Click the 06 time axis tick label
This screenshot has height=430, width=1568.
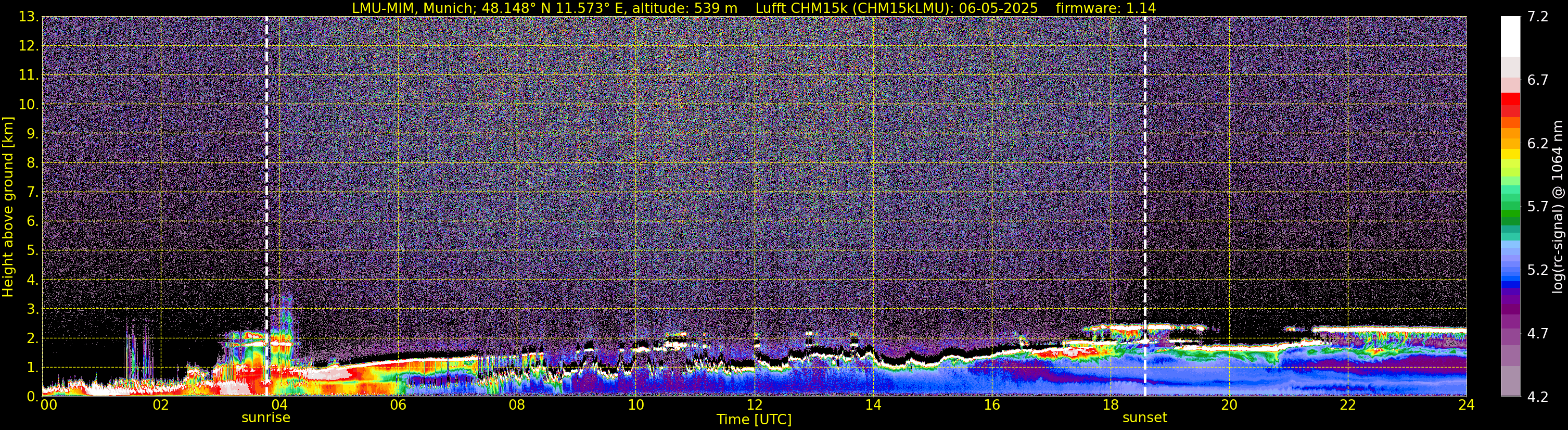(x=398, y=405)
